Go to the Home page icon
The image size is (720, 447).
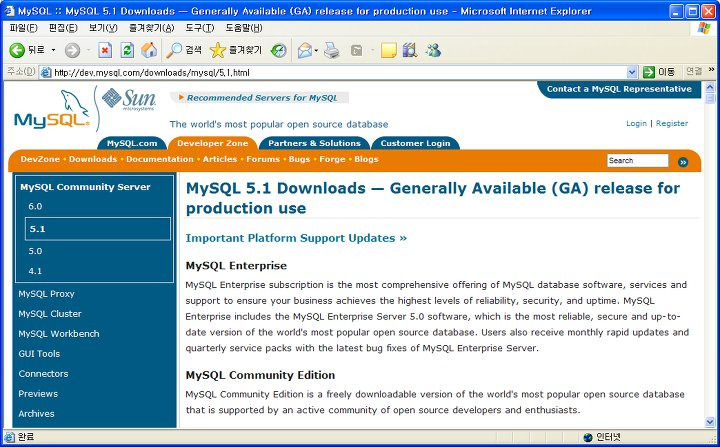pyautogui.click(x=149, y=50)
